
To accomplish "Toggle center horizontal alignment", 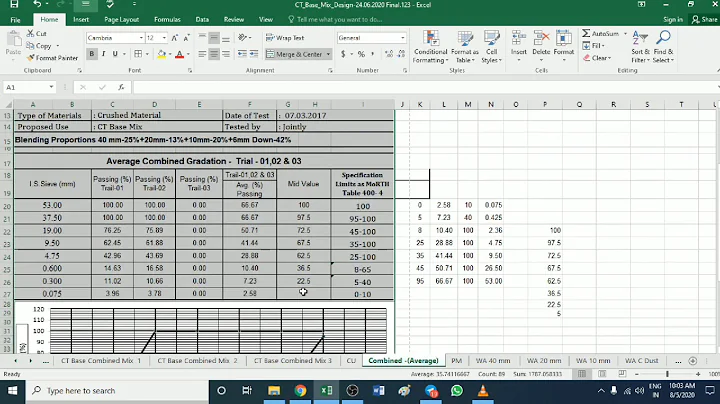I will click(x=214, y=54).
